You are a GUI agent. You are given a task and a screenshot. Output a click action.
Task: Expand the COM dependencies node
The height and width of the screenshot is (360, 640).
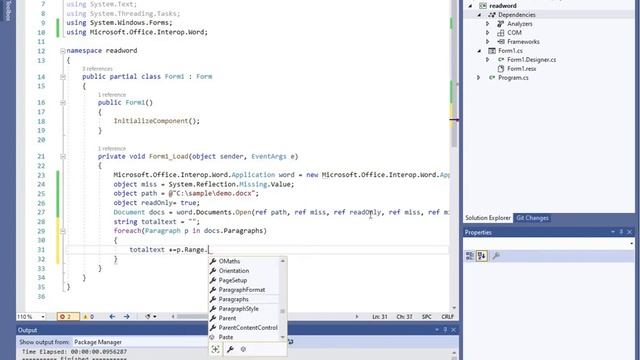487,33
